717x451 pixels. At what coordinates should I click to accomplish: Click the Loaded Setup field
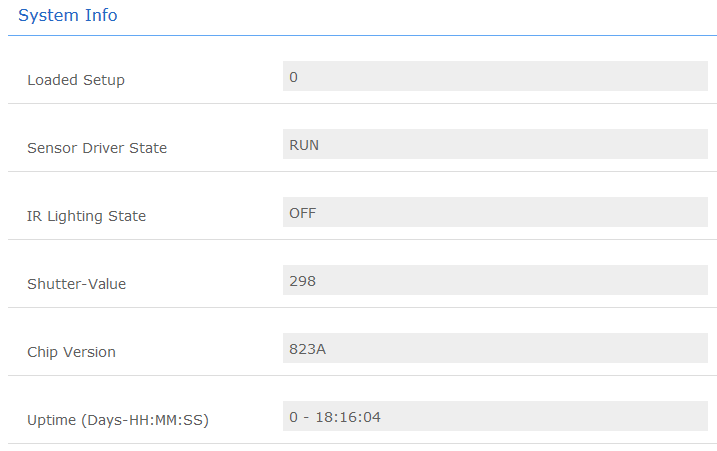pyautogui.click(x=495, y=77)
